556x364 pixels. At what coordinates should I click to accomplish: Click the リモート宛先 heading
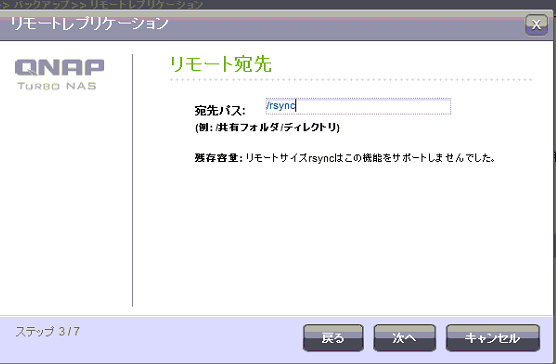[221, 64]
